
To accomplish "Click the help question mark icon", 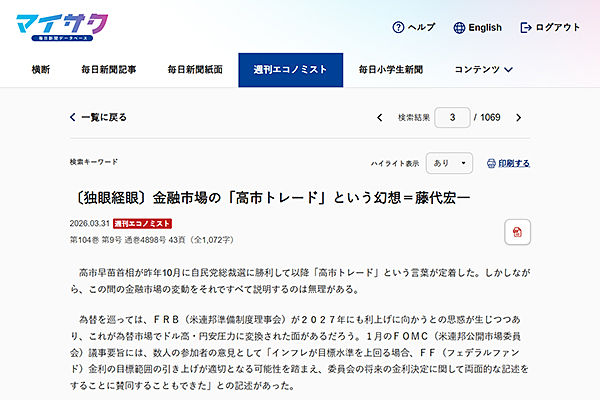I will pos(397,27).
